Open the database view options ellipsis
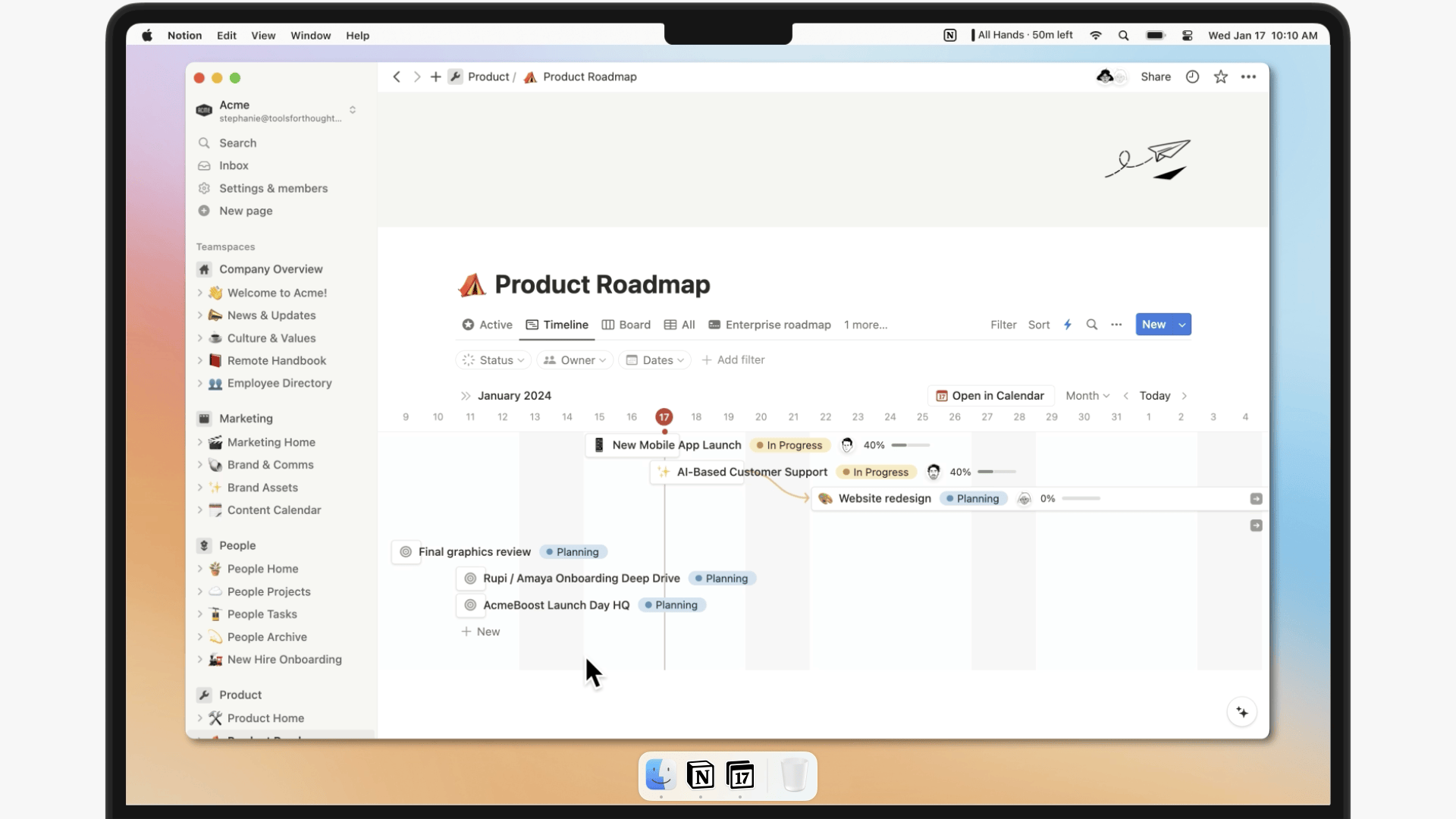 pos(1116,325)
